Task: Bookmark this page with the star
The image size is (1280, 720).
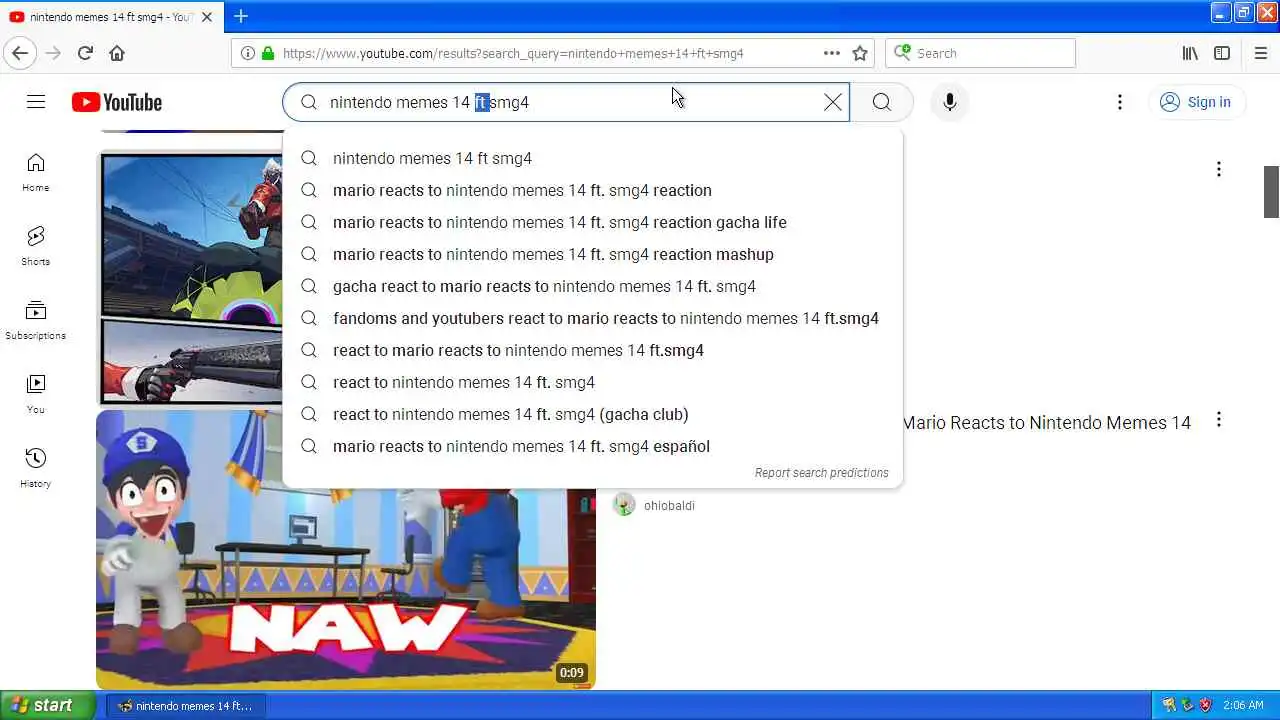Action: (x=860, y=53)
